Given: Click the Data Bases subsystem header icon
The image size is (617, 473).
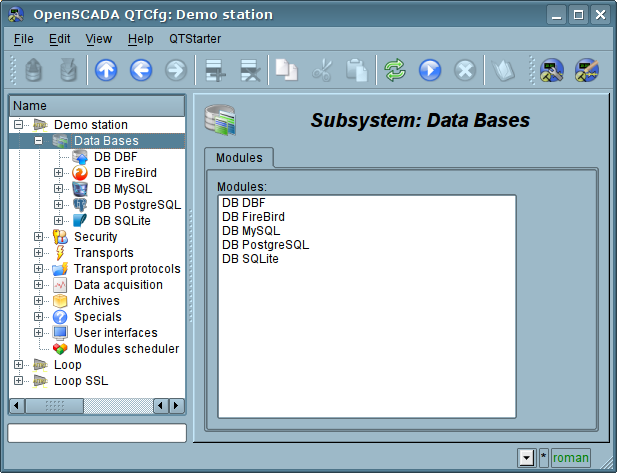Looking at the screenshot, I should 220,120.
